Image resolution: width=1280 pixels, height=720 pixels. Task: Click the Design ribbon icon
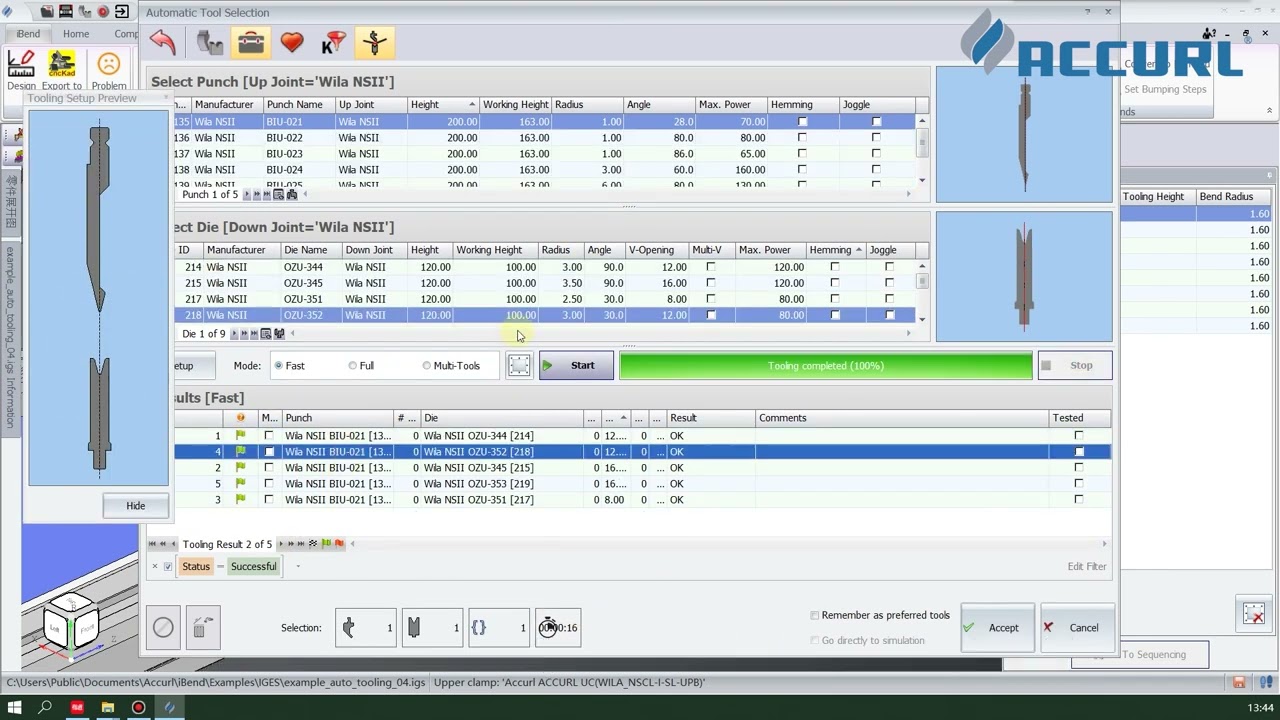(21, 69)
